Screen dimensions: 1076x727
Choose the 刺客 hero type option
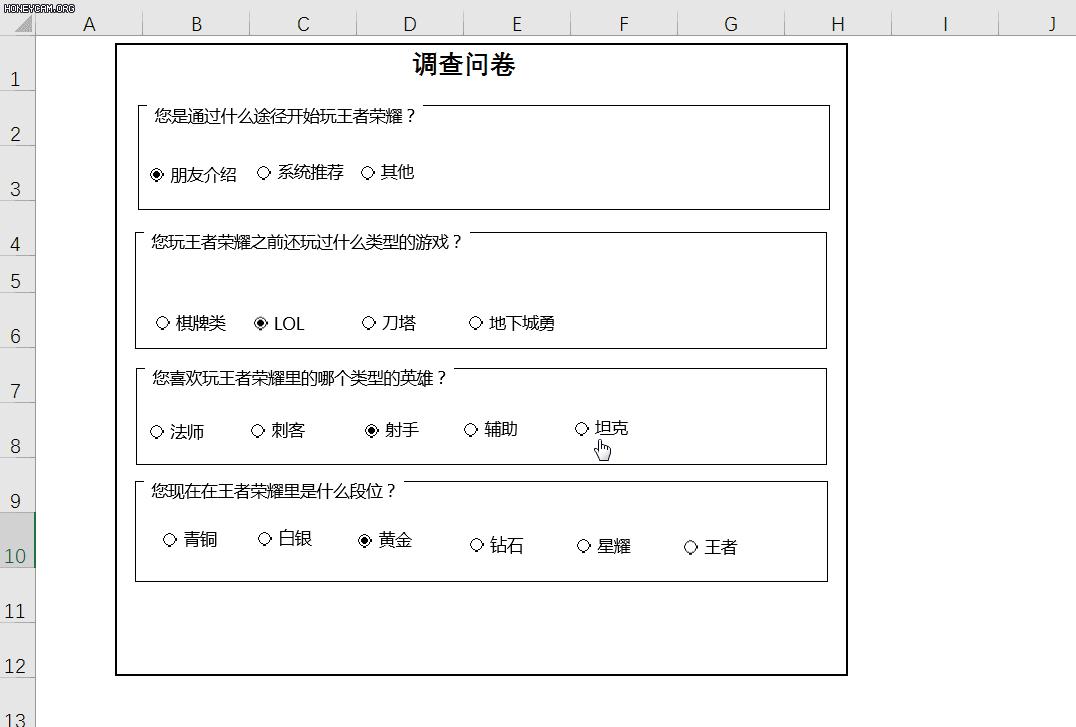tap(258, 431)
